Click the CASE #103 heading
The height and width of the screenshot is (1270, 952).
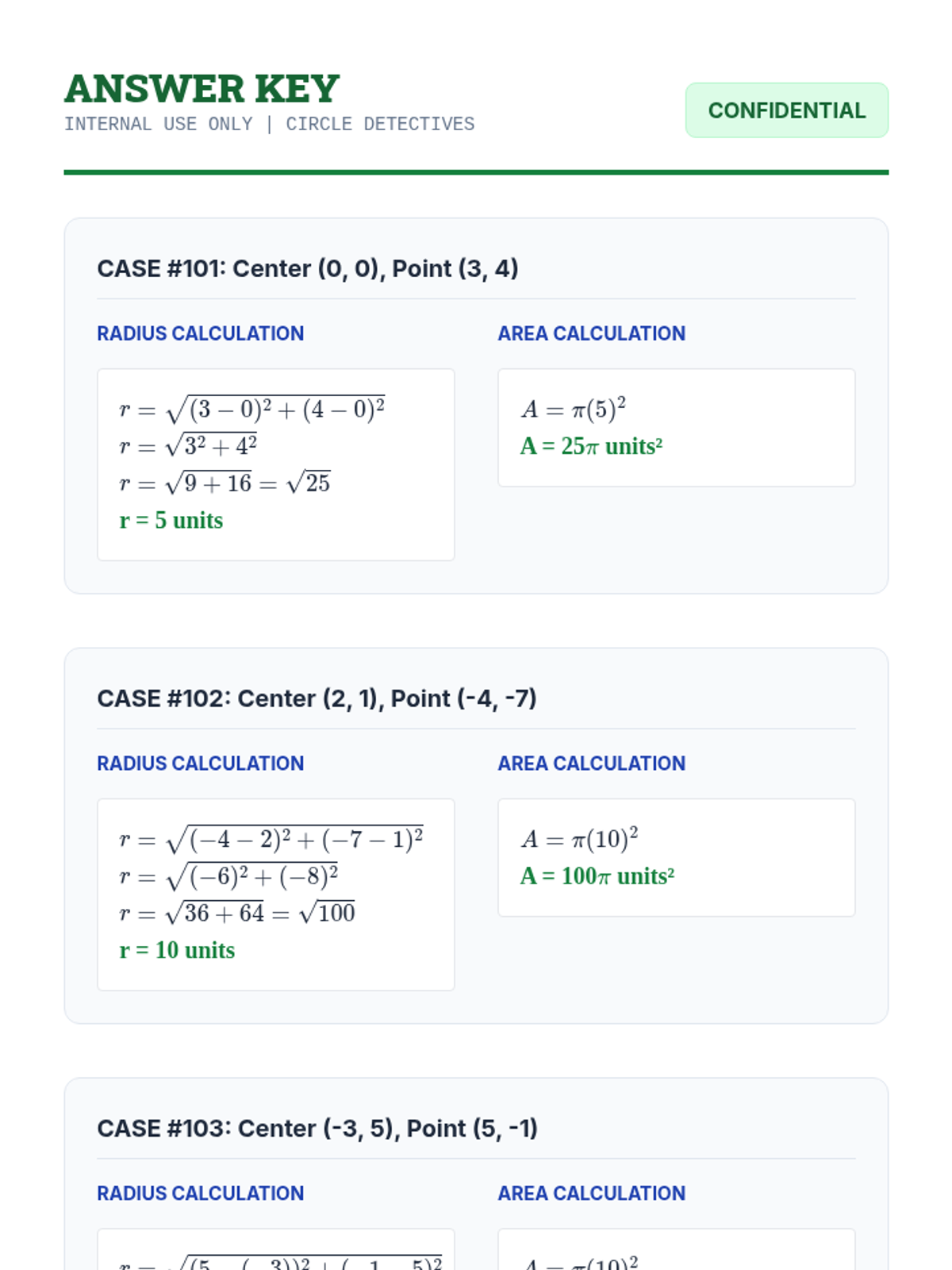click(x=317, y=1128)
